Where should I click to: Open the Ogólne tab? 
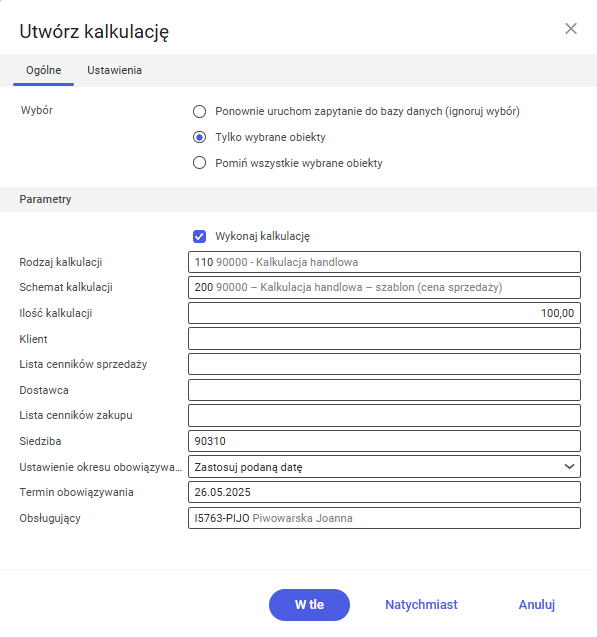(43, 70)
